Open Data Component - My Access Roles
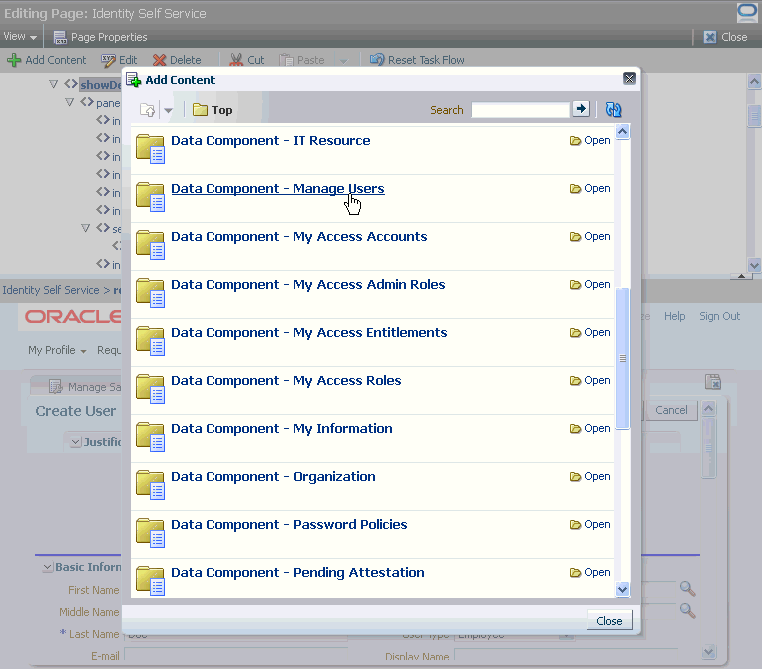The image size is (762, 669). coord(286,380)
